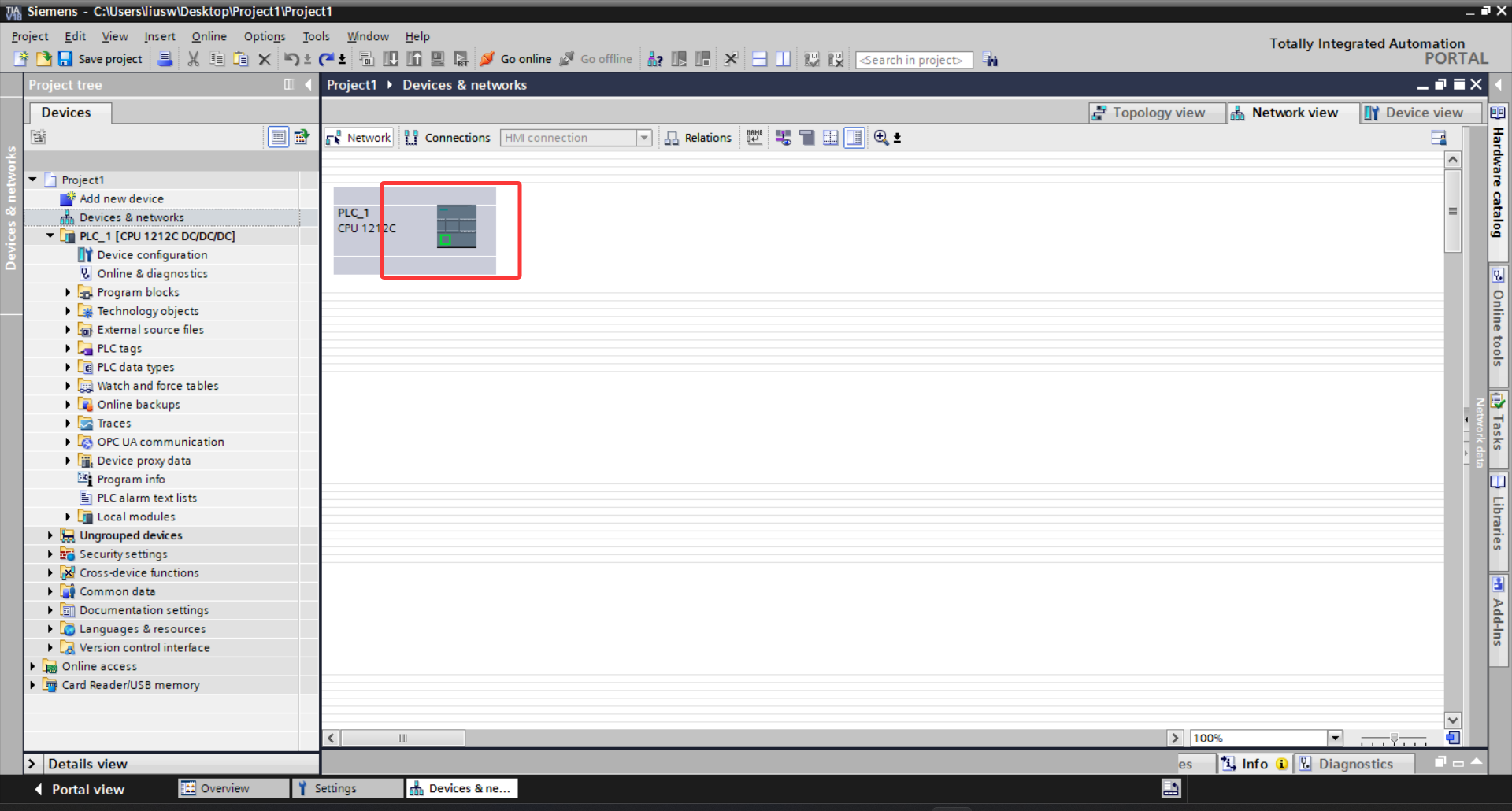
Task: Click the Overview taskbar button
Action: (233, 788)
